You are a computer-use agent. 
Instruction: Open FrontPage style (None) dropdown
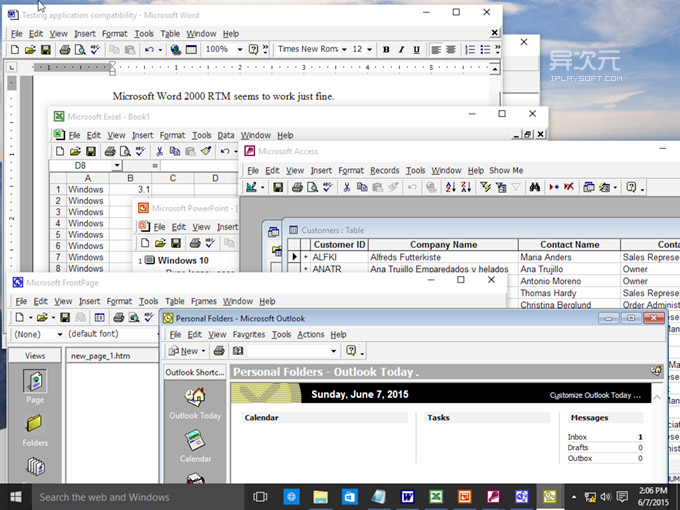coord(60,334)
